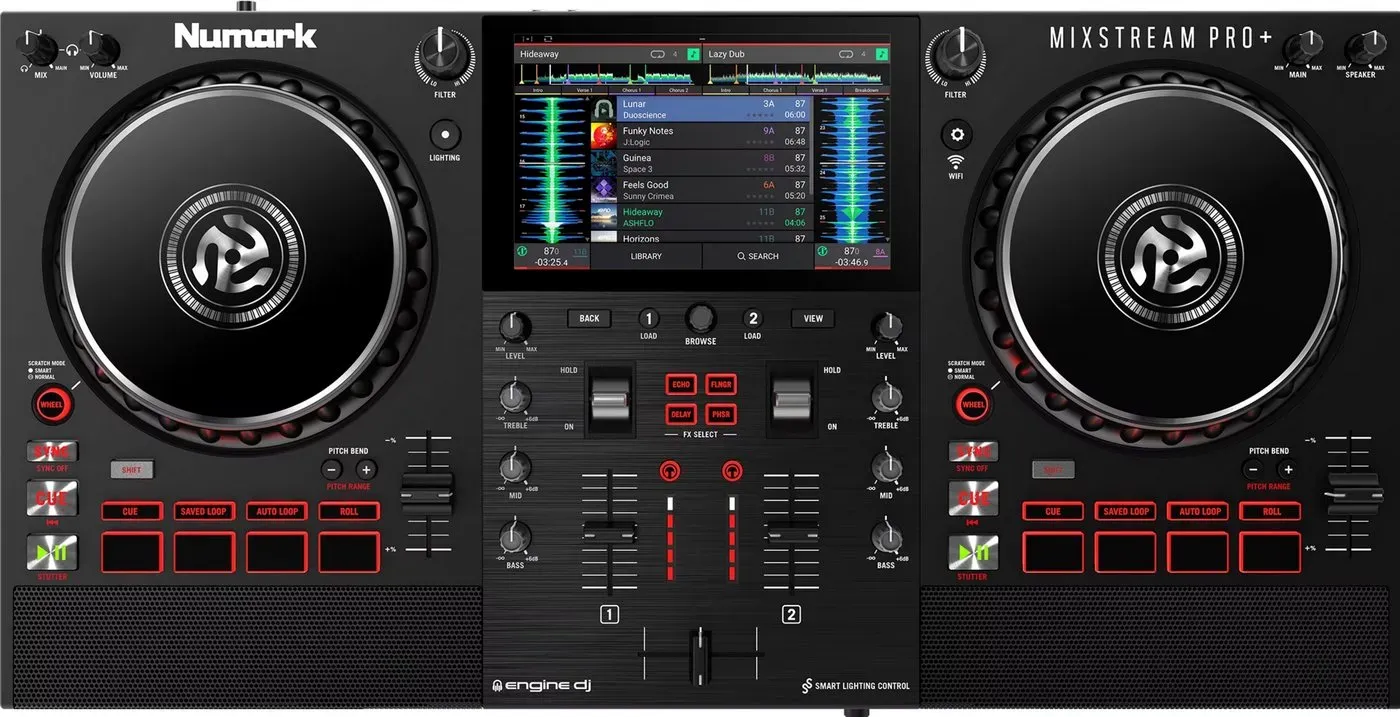The image size is (1400, 717).
Task: Select Funky Notes track row
Action: [x=701, y=136]
